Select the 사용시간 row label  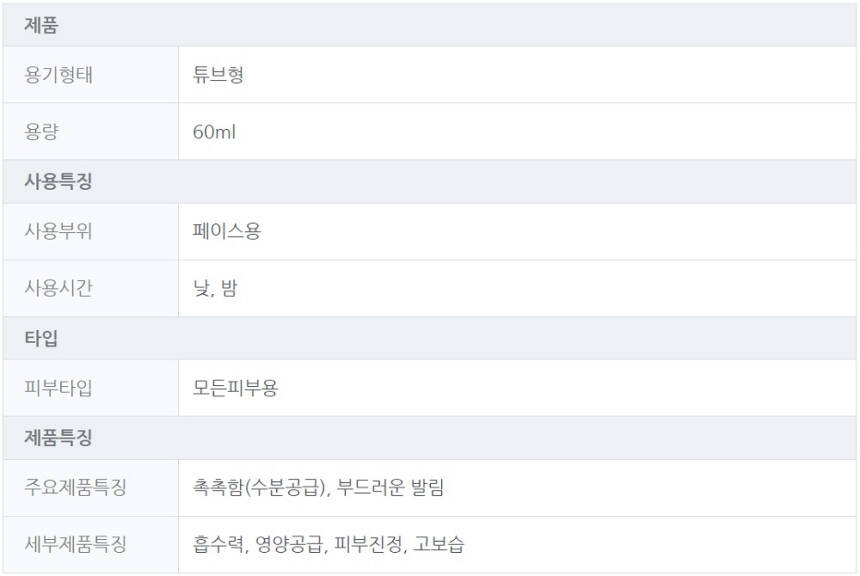point(58,289)
